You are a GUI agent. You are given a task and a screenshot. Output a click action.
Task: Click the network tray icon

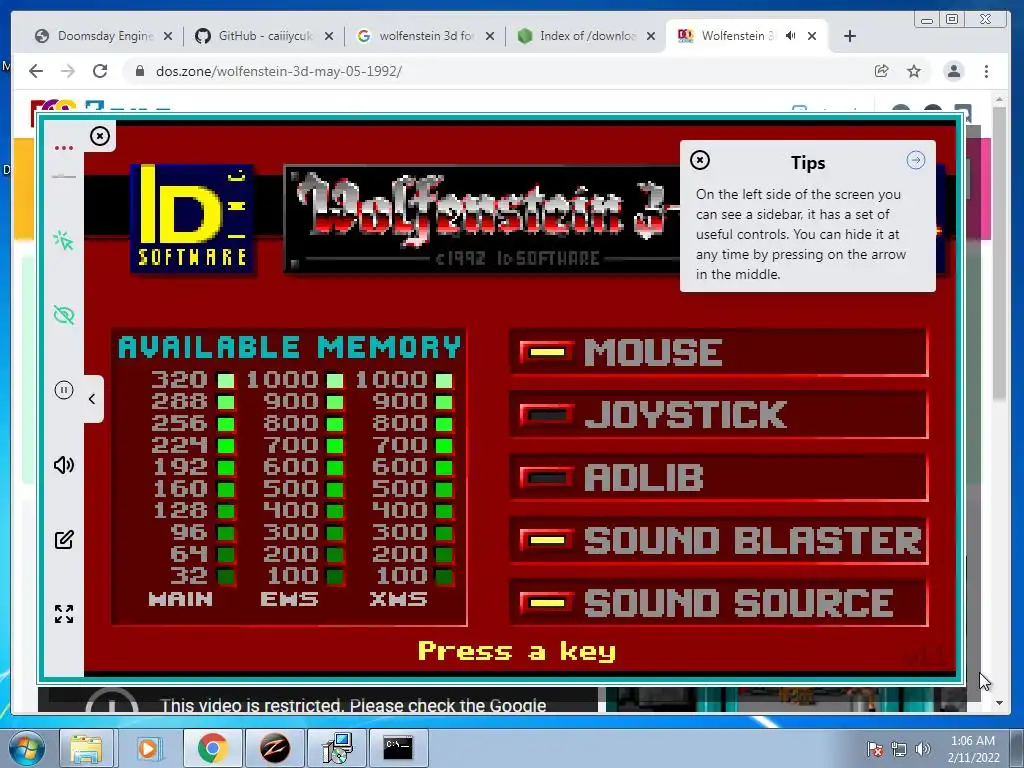point(899,749)
